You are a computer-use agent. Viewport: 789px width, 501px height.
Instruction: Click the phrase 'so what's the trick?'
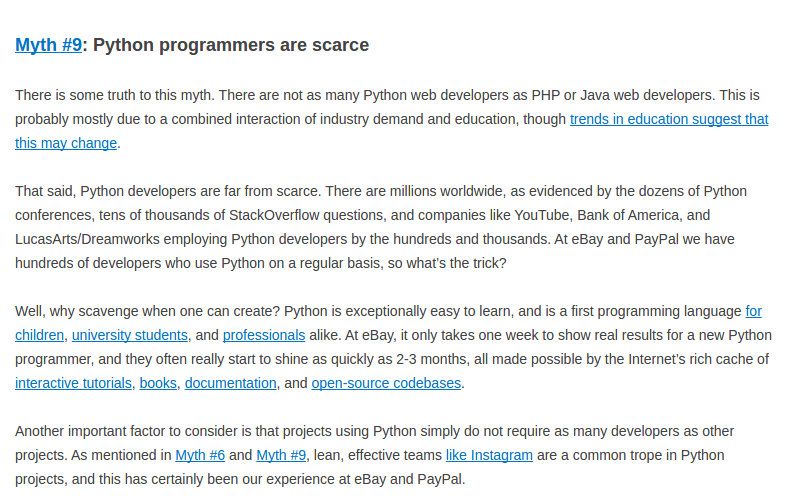(447, 263)
